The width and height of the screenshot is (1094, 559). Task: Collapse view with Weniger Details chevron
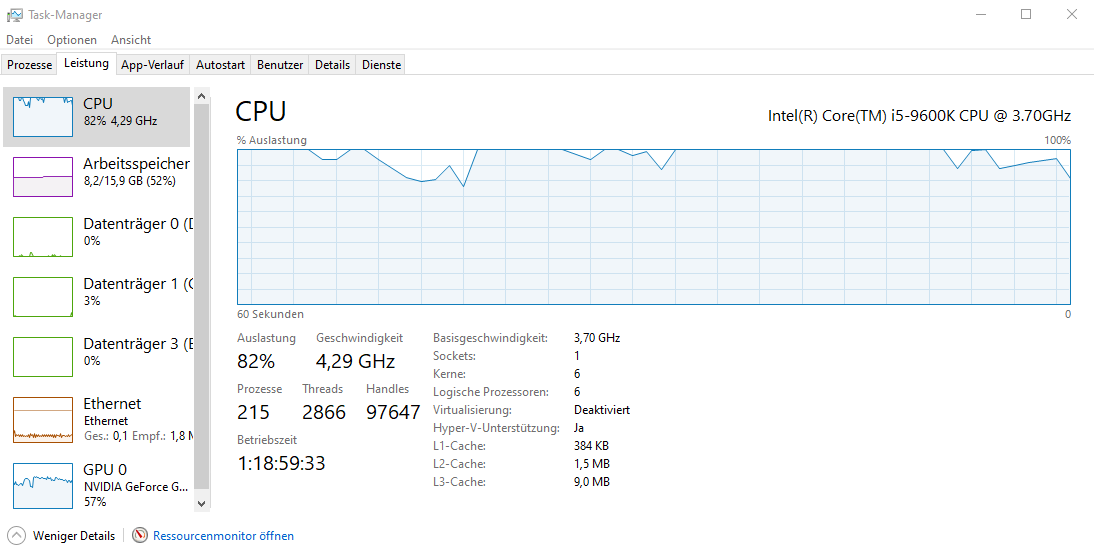(x=17, y=536)
